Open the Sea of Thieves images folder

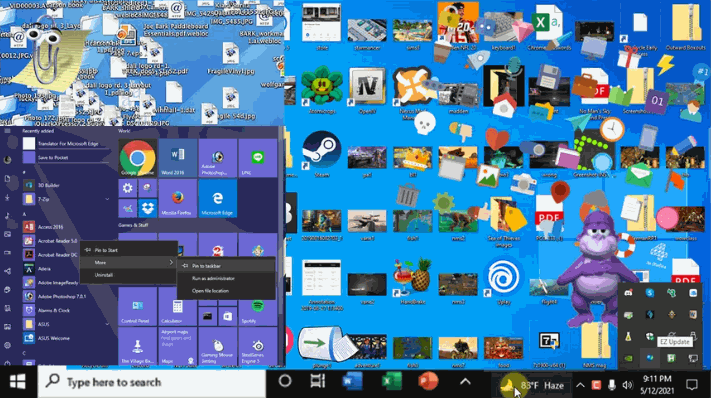point(503,222)
